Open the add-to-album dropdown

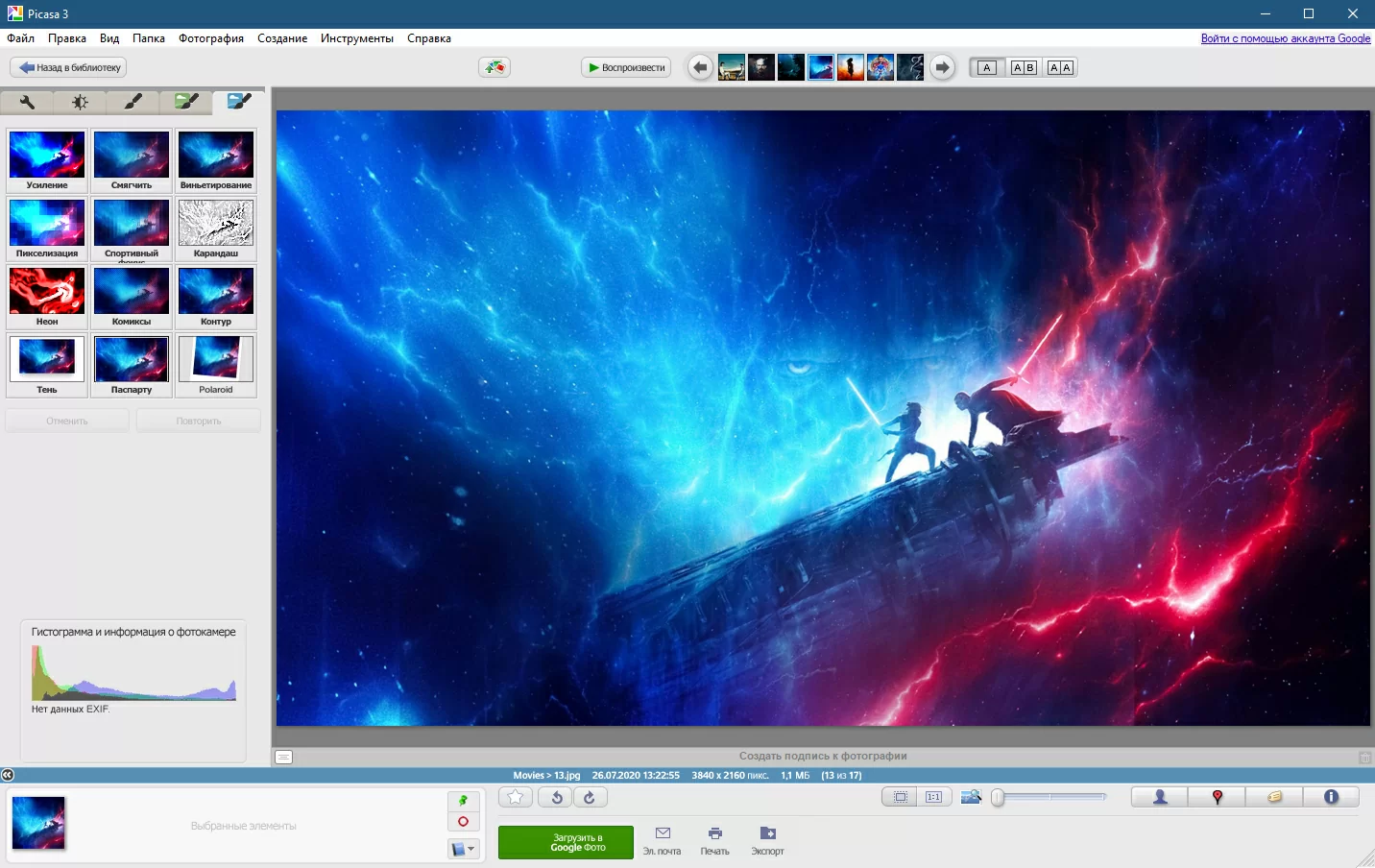[463, 849]
